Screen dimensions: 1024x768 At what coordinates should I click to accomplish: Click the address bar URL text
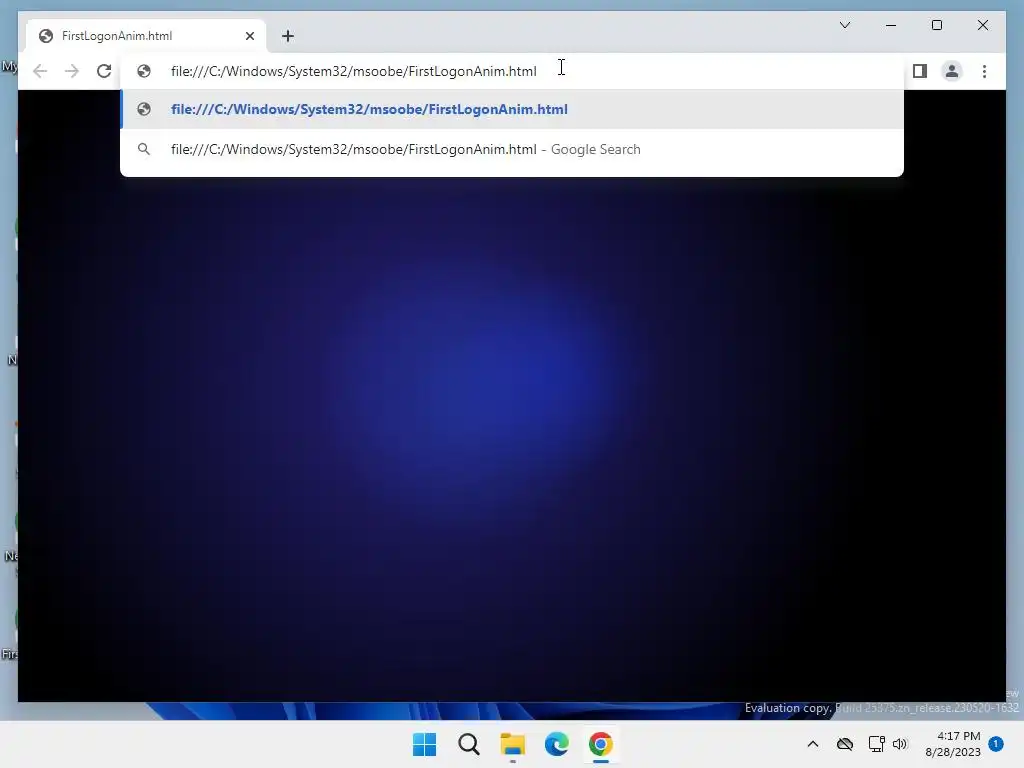tap(353, 71)
